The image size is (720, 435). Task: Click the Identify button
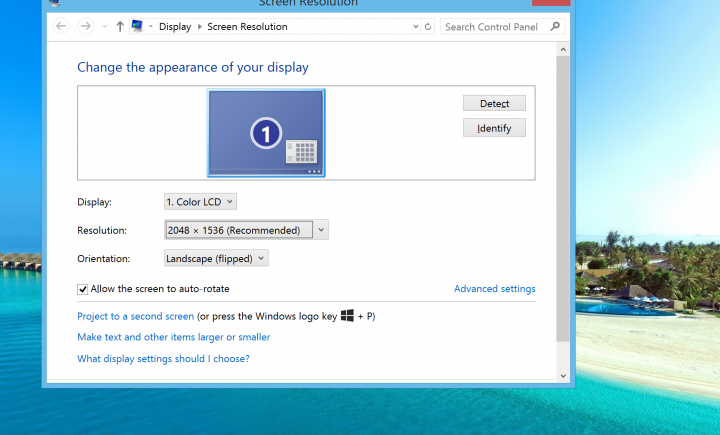pyautogui.click(x=494, y=128)
